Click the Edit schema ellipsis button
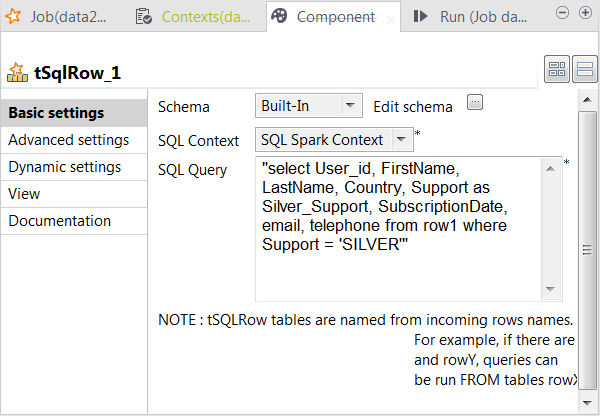Image resolution: width=600 pixels, height=416 pixels. 475,103
